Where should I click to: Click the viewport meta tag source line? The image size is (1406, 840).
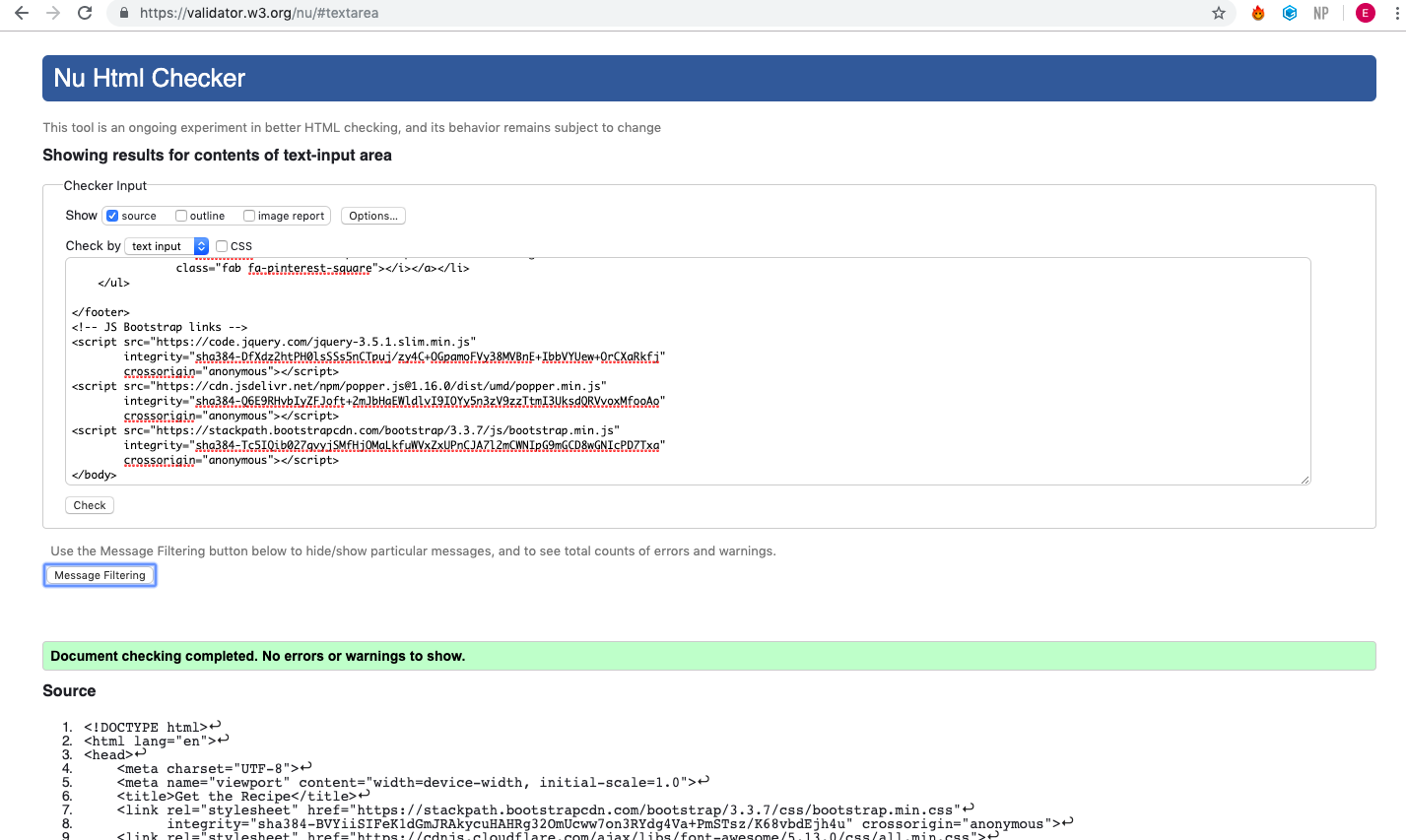tap(404, 782)
